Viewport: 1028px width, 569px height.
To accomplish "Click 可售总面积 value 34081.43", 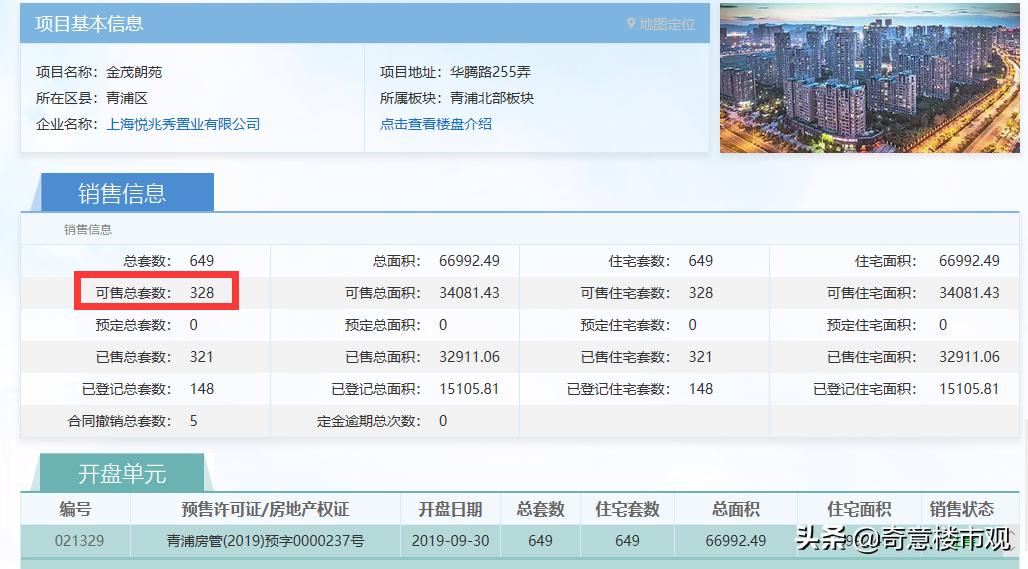I will click(x=469, y=293).
